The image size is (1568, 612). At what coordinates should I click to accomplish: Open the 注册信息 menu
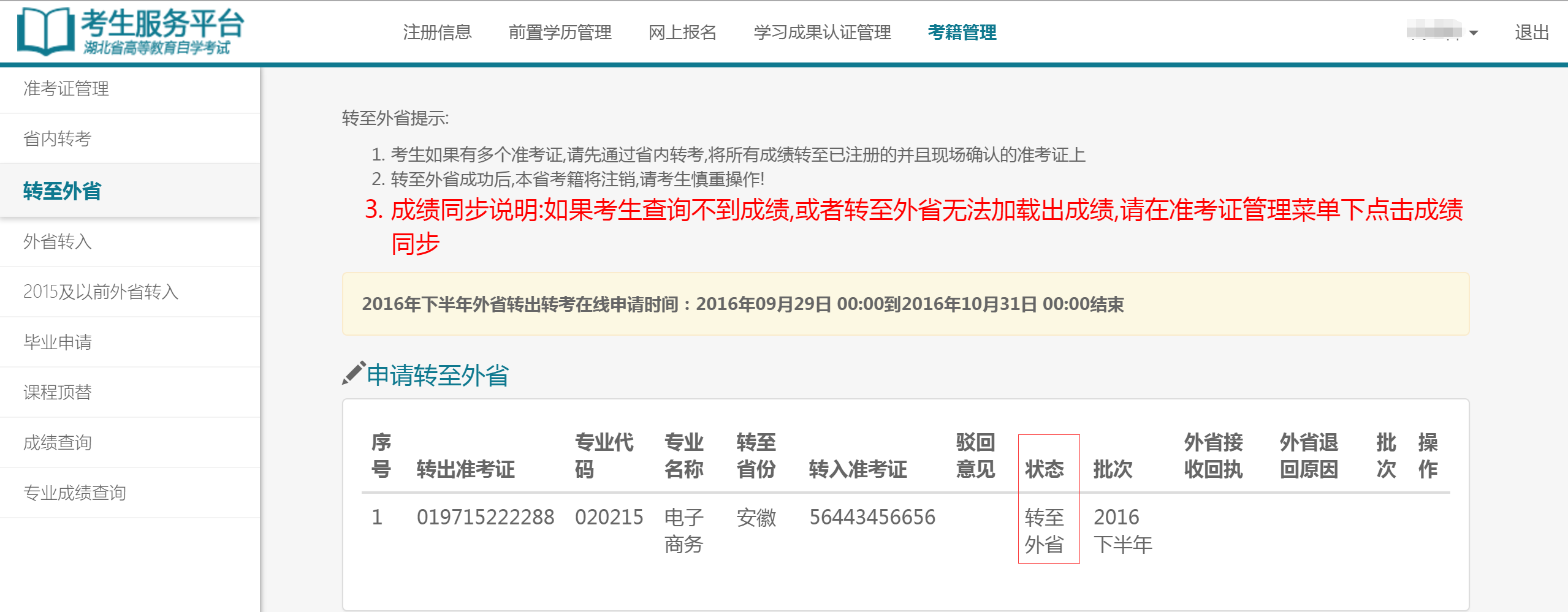click(437, 32)
